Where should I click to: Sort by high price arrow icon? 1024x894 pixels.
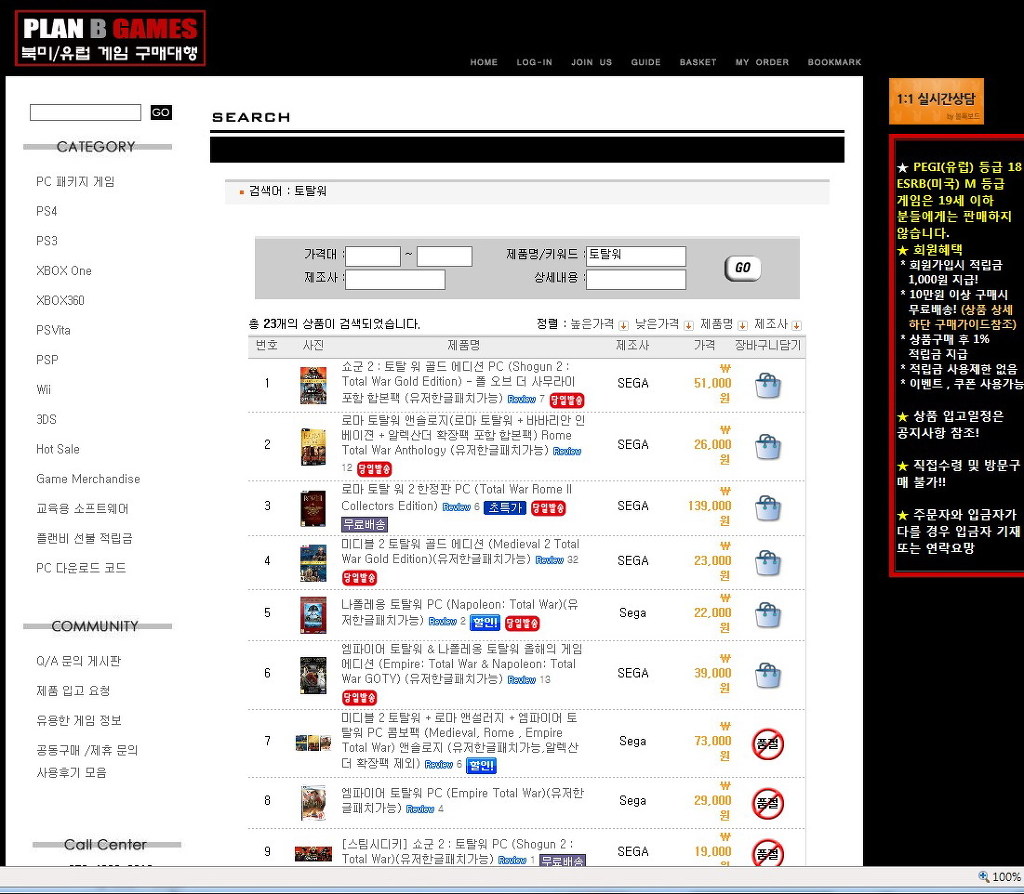point(623,325)
